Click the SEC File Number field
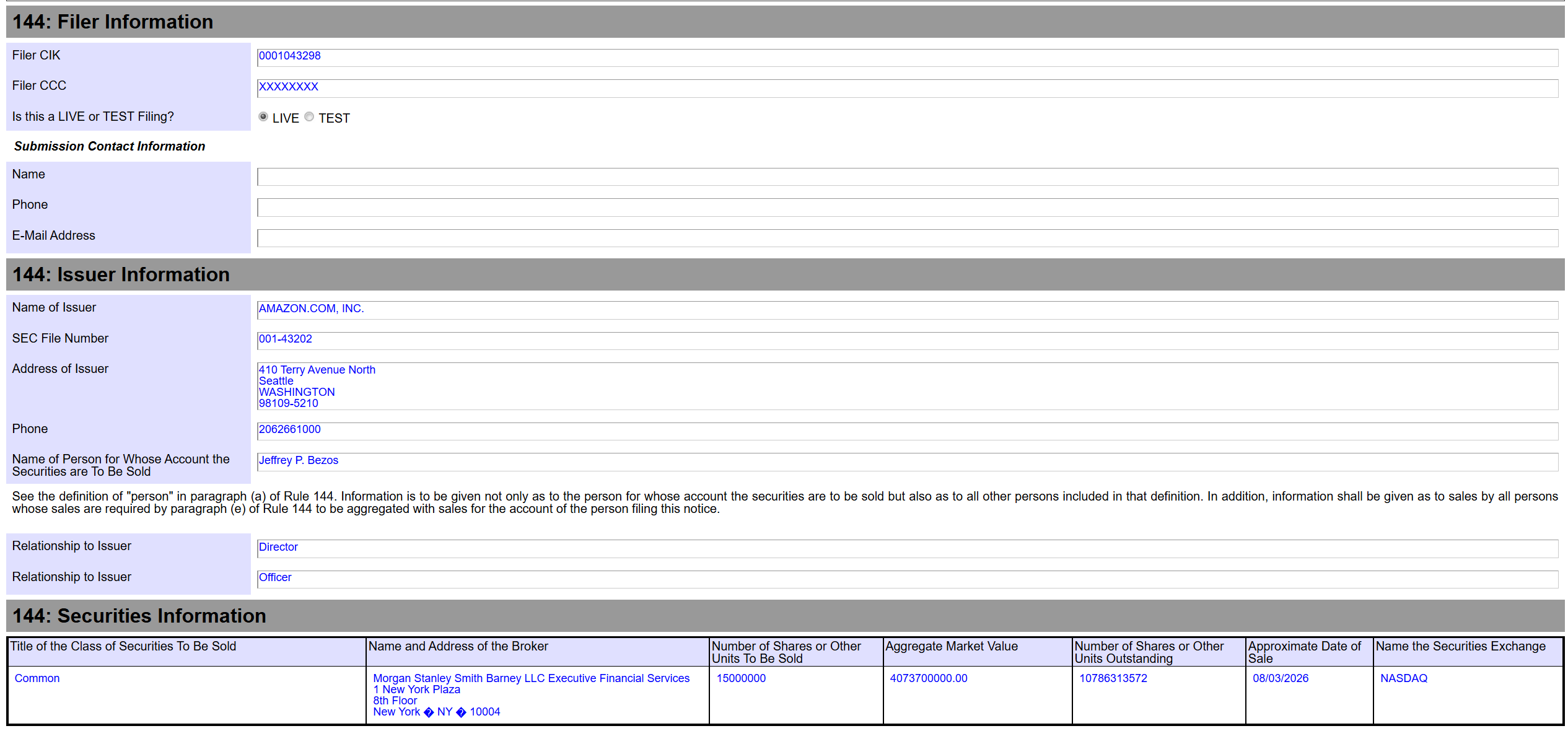The width and height of the screenshot is (1568, 731). pos(908,341)
